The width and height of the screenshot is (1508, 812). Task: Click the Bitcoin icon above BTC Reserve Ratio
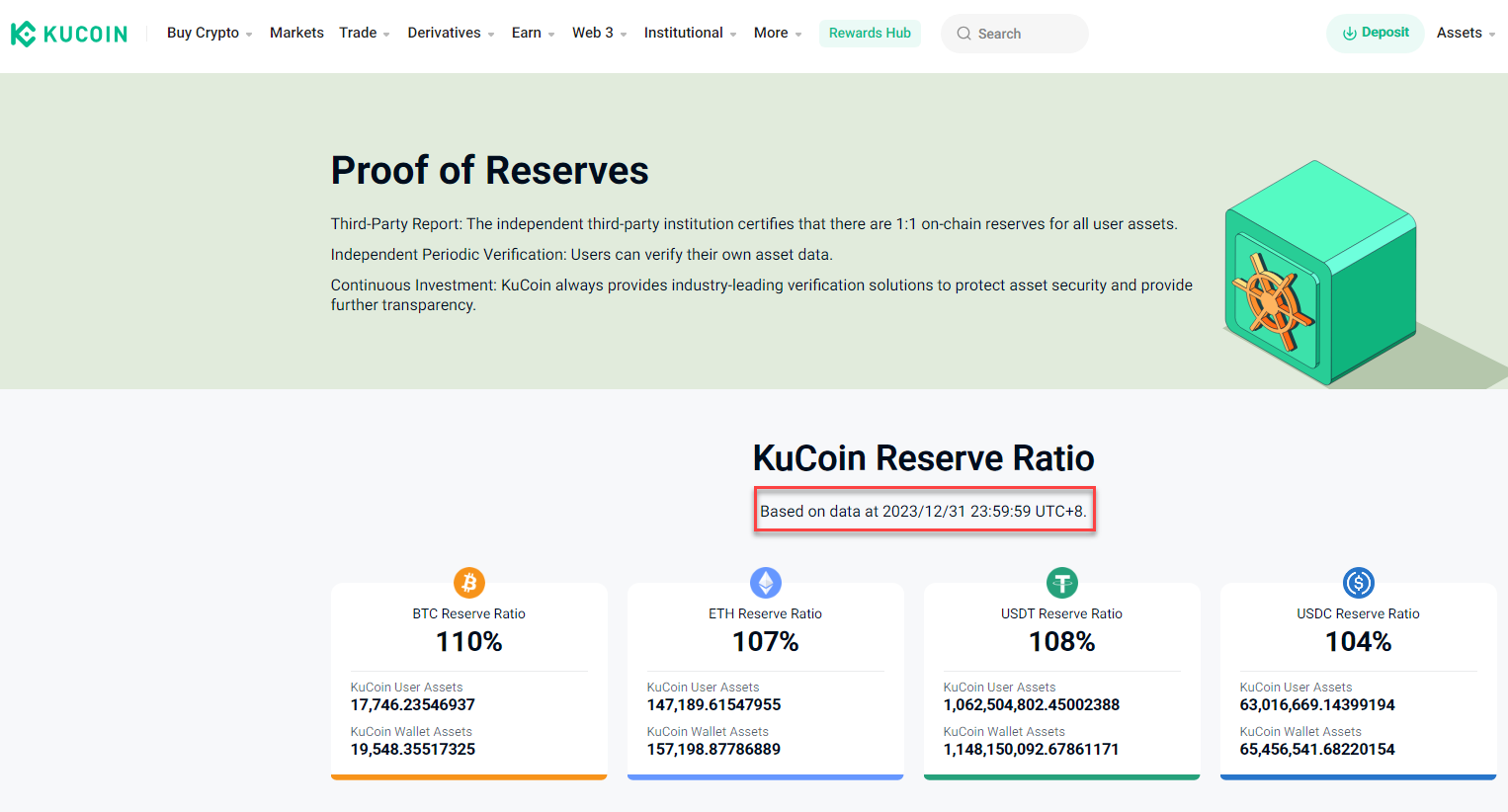coord(469,583)
